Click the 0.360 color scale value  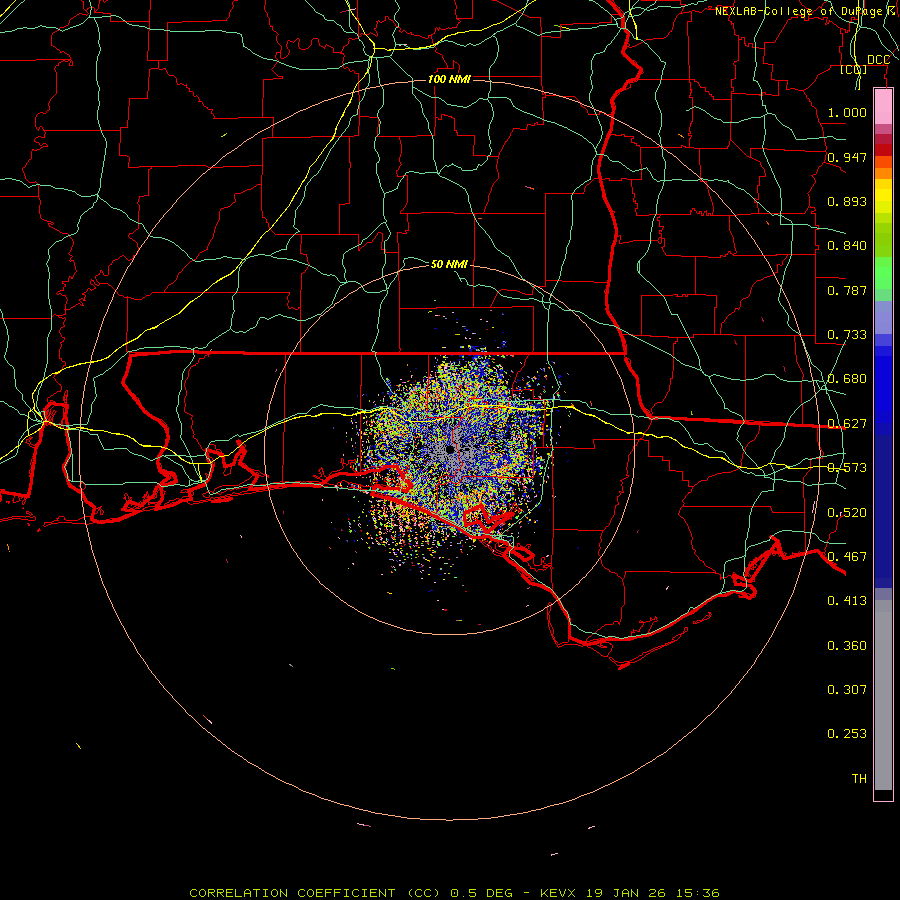point(847,646)
